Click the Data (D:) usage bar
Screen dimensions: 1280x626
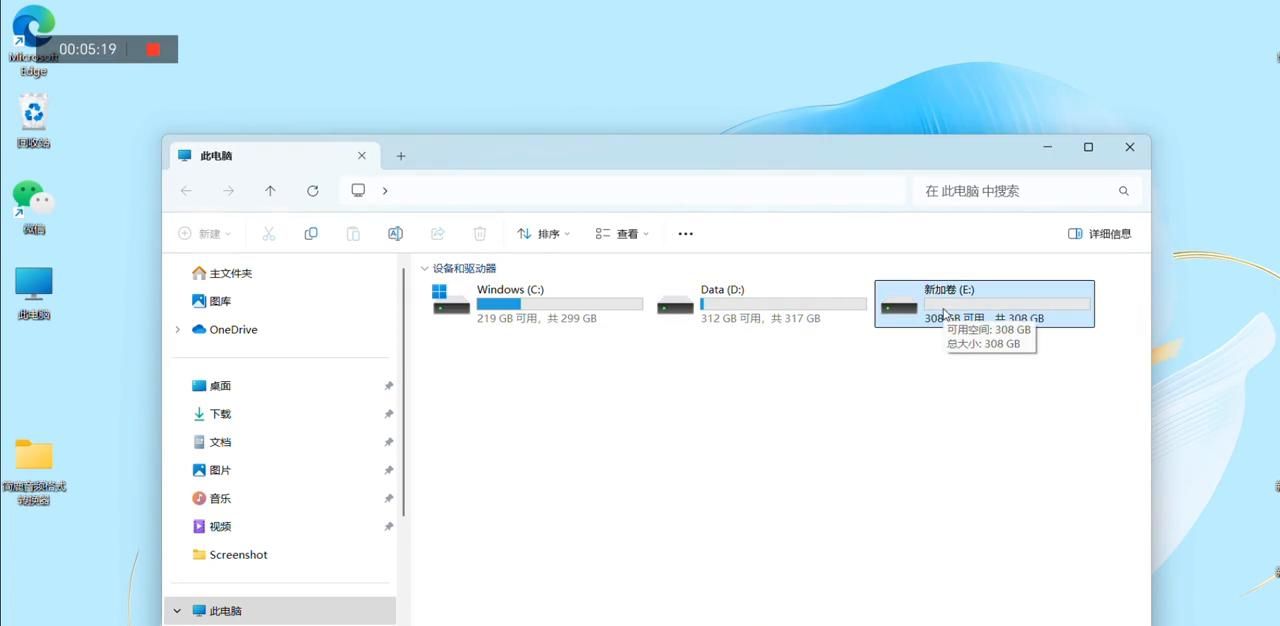784,304
